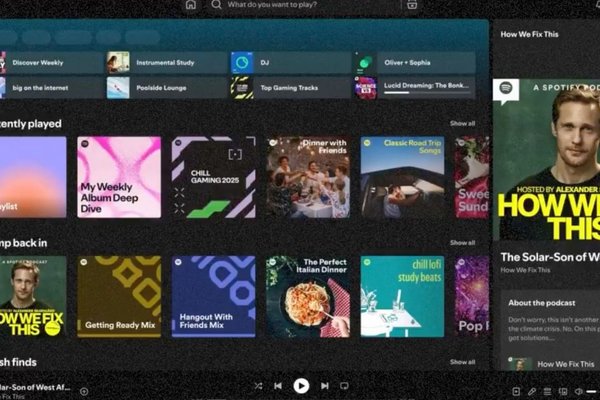The width and height of the screenshot is (600, 400).
Task: Open Classic Road Trip Songs card
Action: tap(402, 177)
